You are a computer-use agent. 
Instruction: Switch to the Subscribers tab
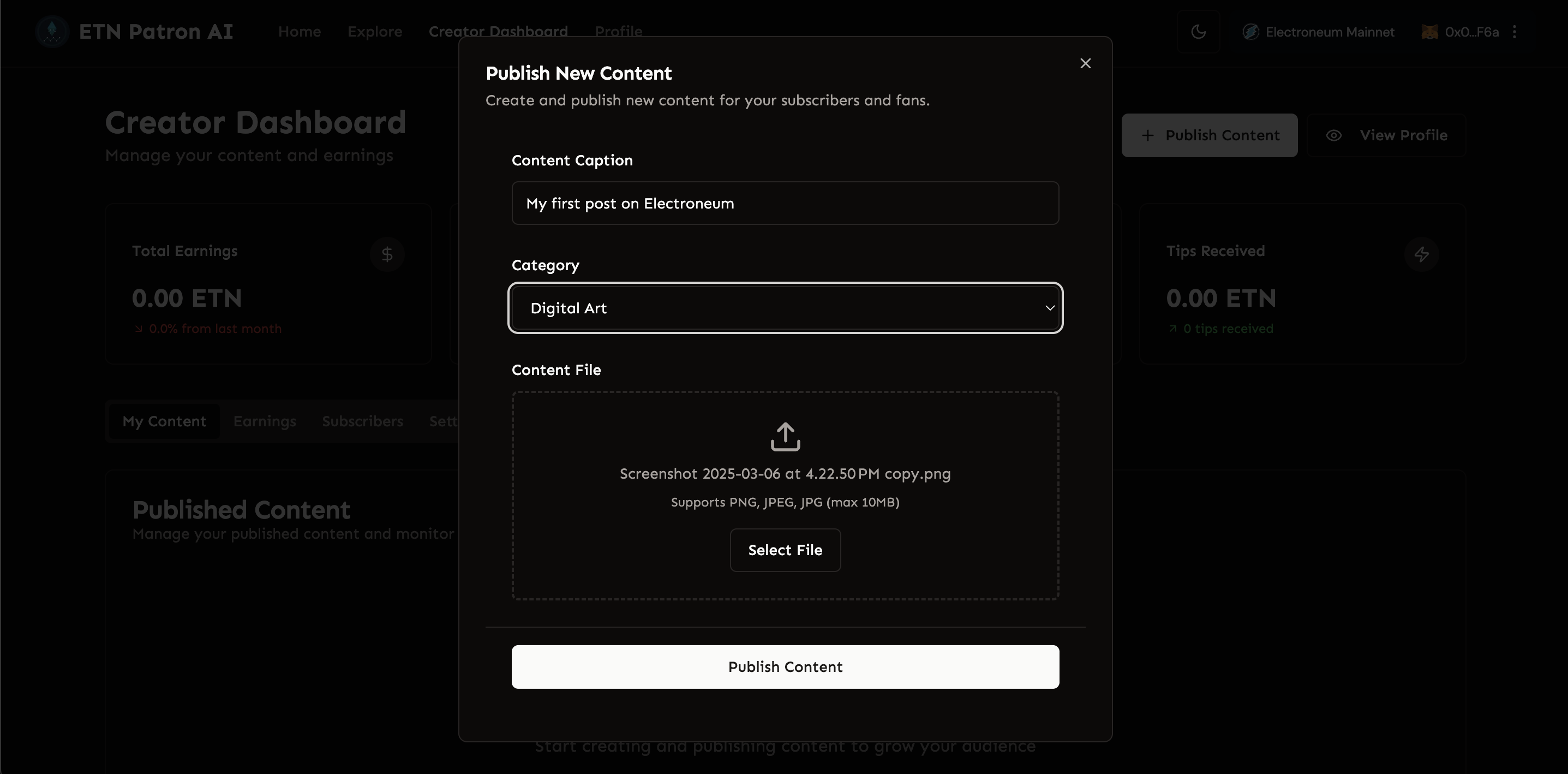click(x=362, y=421)
